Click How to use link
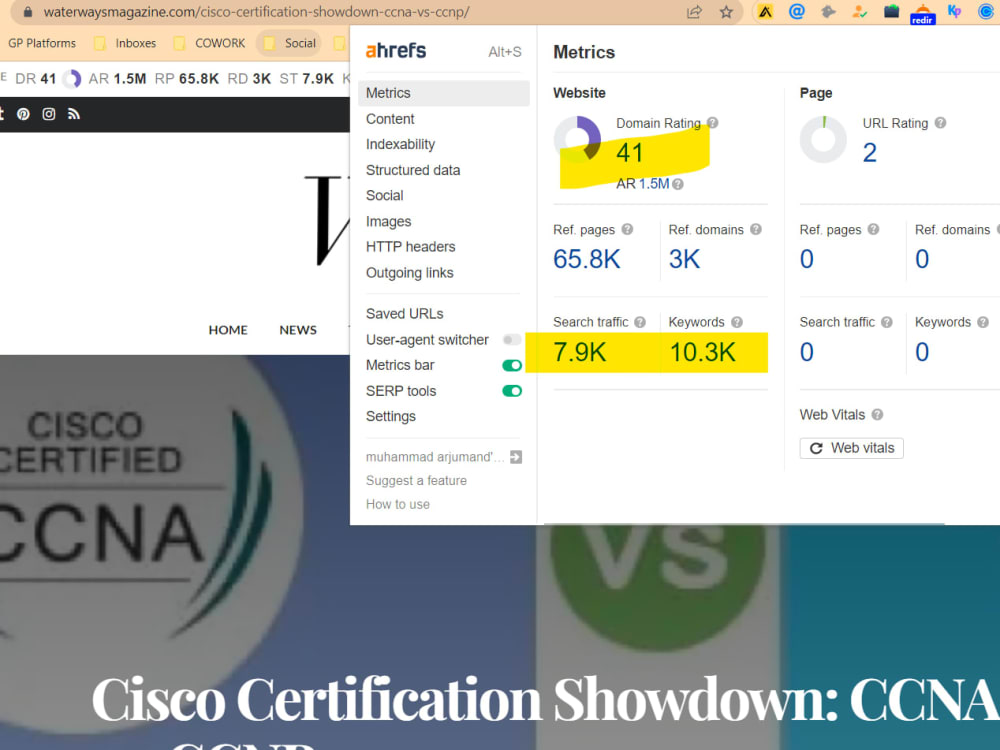 [397, 504]
